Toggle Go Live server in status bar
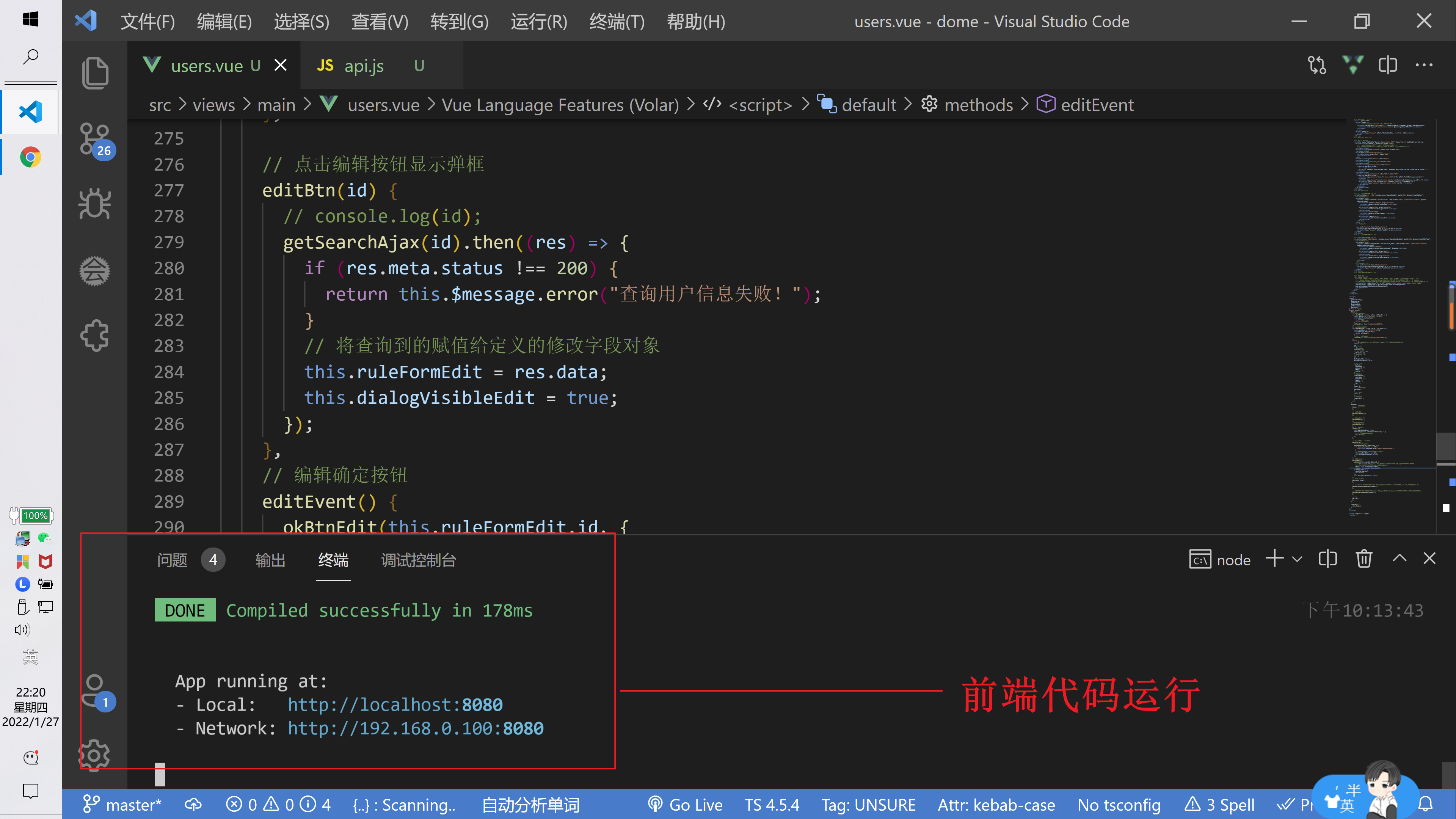Screen dimensions: 1456x819 coord(685,804)
